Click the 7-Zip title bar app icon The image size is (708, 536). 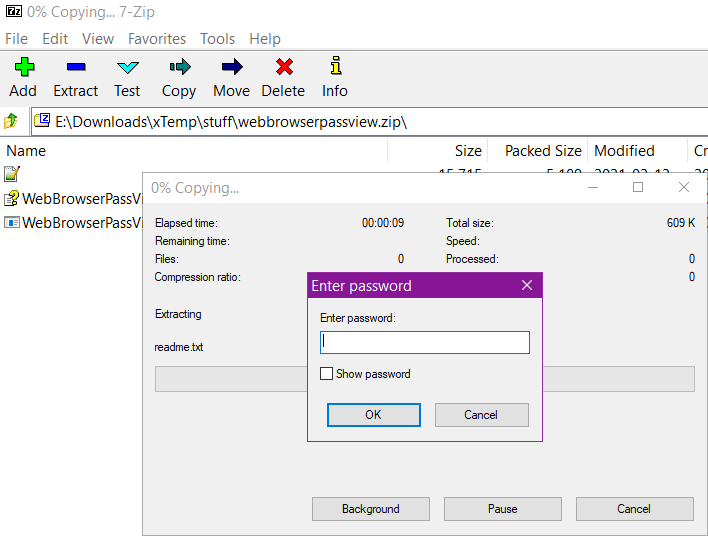click(x=14, y=11)
